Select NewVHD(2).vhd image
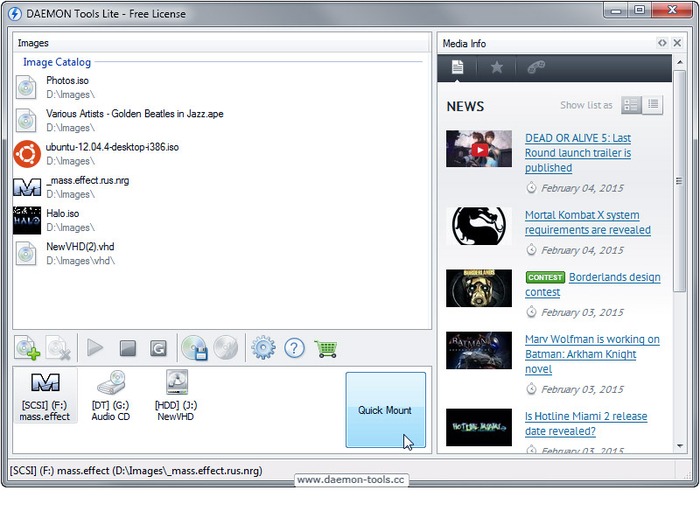Viewport: 700px width, 525px height. 221,253
